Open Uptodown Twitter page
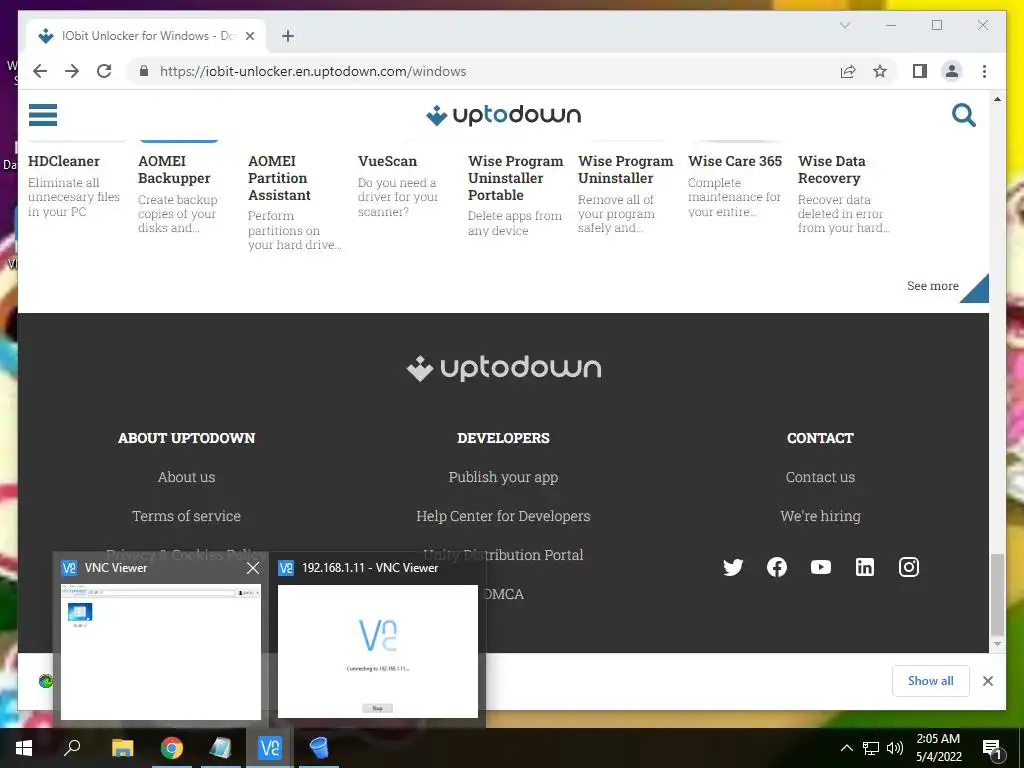Viewport: 1024px width, 768px height. (733, 567)
